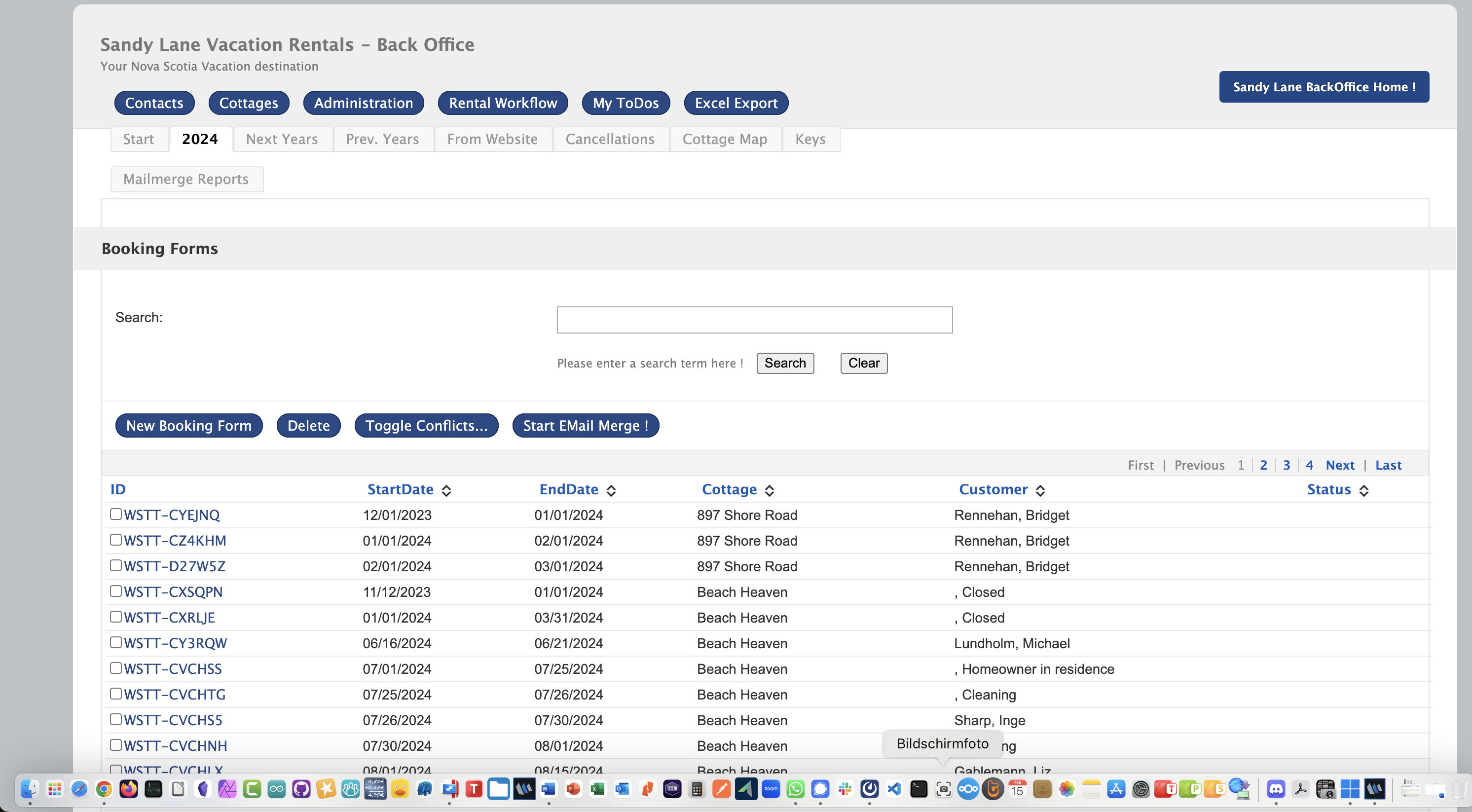
Task: Open the Contacts menu
Action: point(154,103)
